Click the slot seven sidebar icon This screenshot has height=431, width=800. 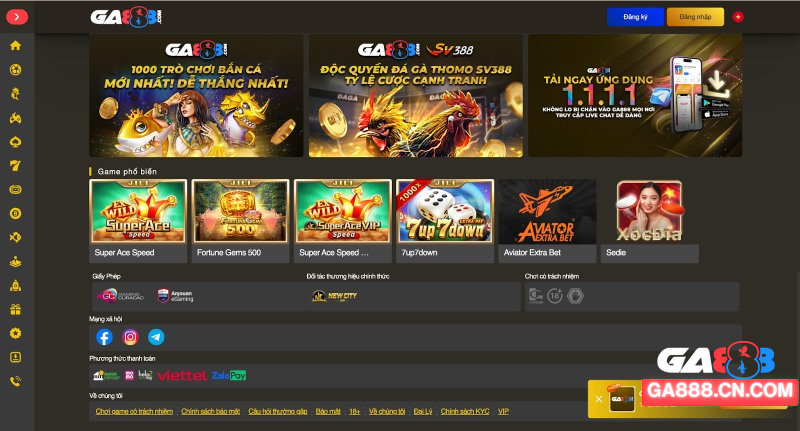(x=15, y=166)
